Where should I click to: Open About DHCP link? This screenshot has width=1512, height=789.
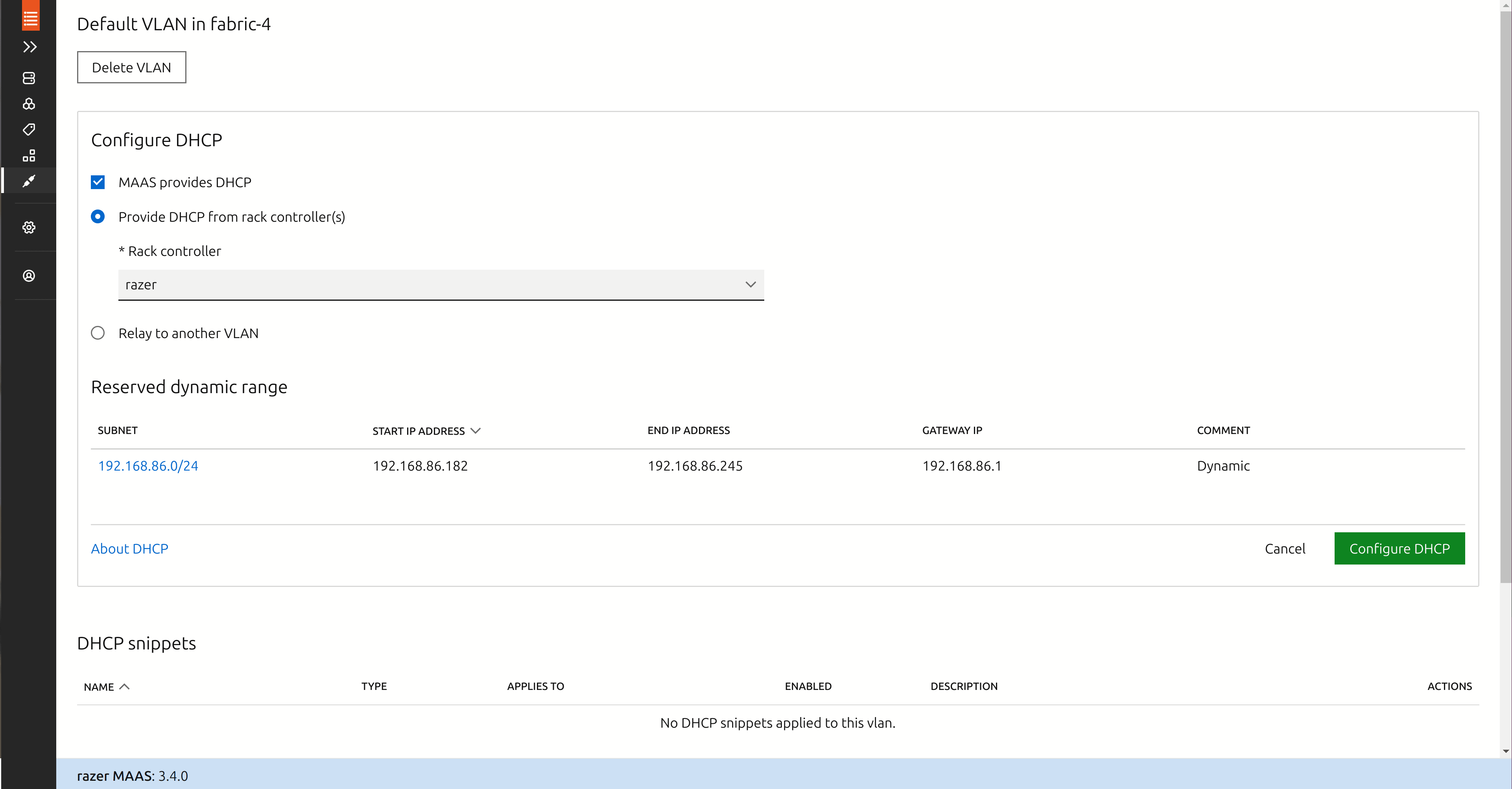130,548
